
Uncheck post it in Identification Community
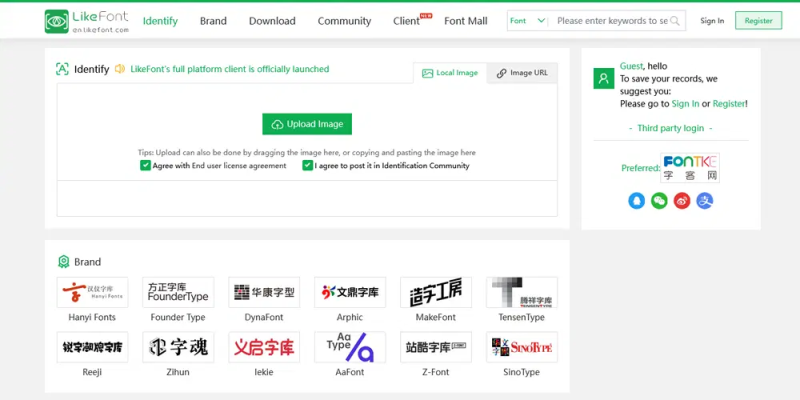pyautogui.click(x=307, y=165)
